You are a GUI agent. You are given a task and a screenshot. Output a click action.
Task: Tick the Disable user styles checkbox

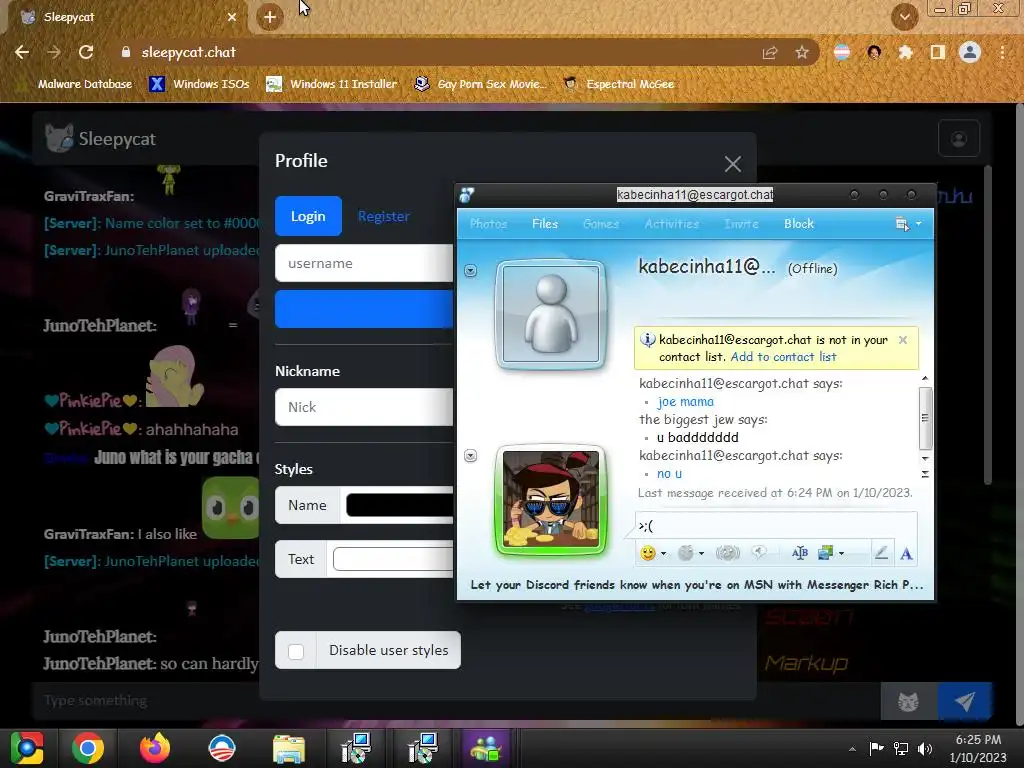[x=296, y=651]
